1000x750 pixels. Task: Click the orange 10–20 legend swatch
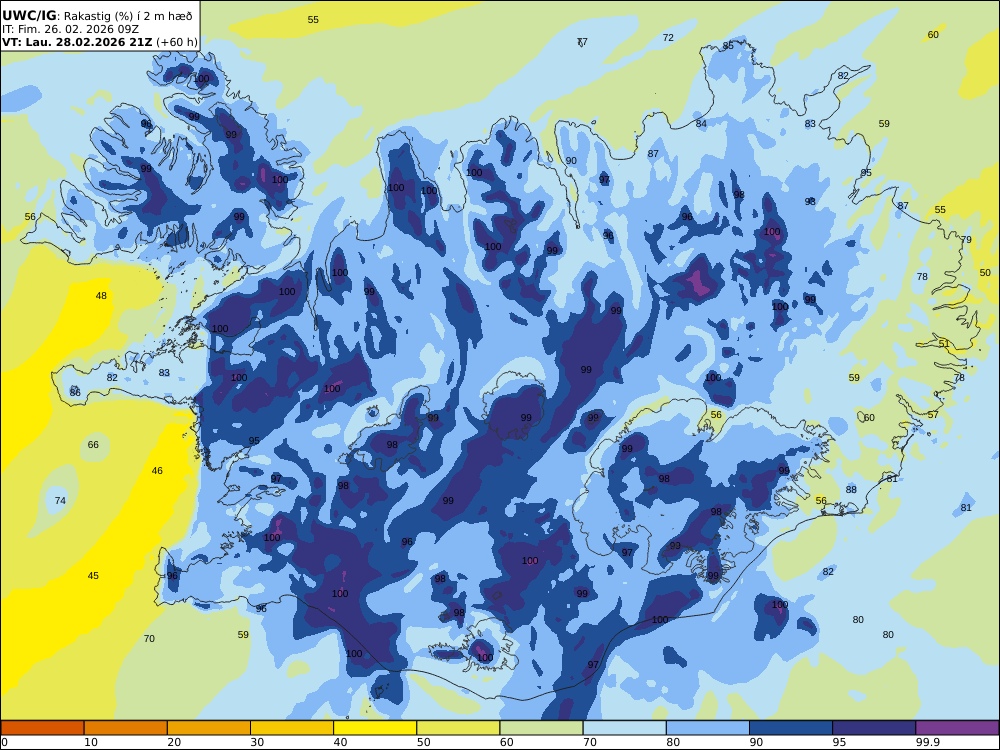[126, 728]
